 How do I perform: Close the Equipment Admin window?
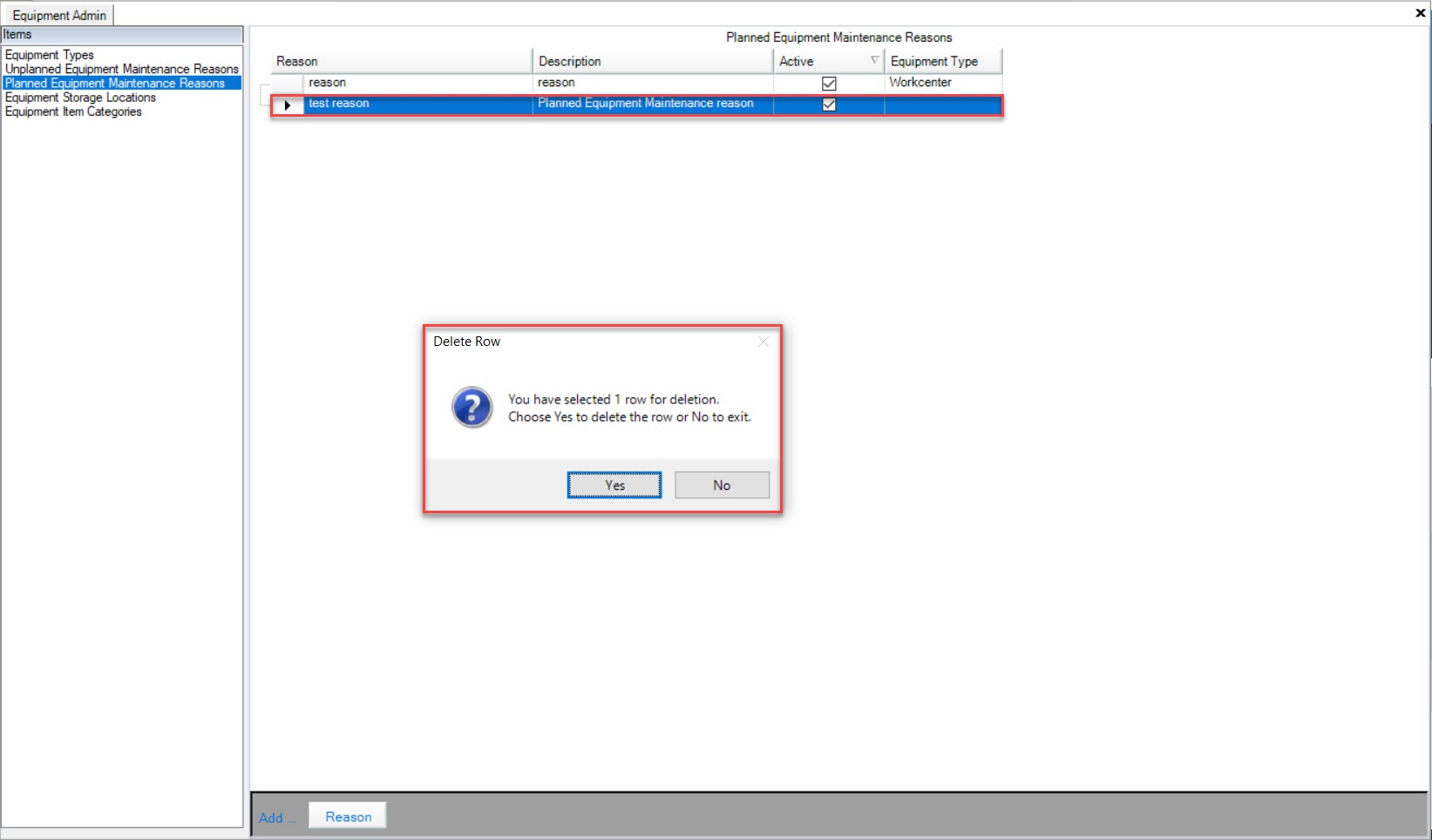1420,13
